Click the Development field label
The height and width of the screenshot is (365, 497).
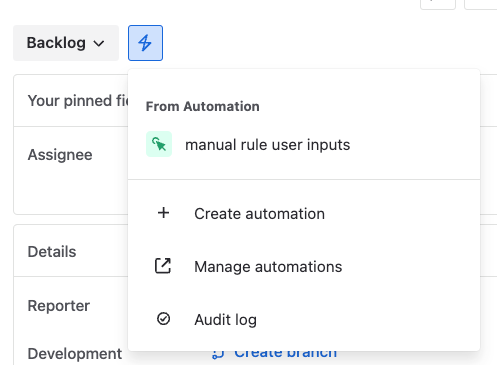click(75, 354)
